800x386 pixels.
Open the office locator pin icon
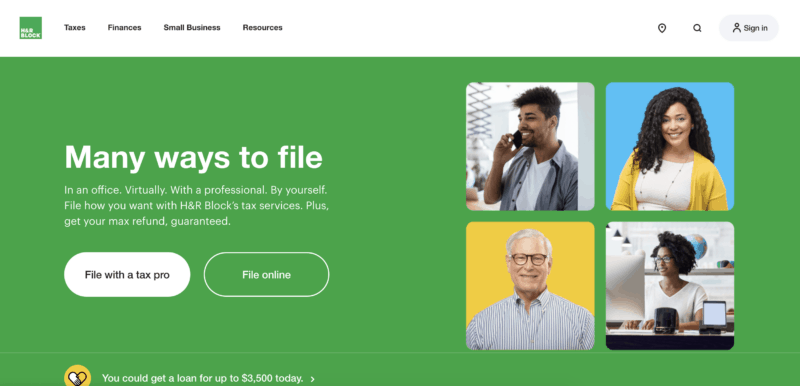pos(662,28)
